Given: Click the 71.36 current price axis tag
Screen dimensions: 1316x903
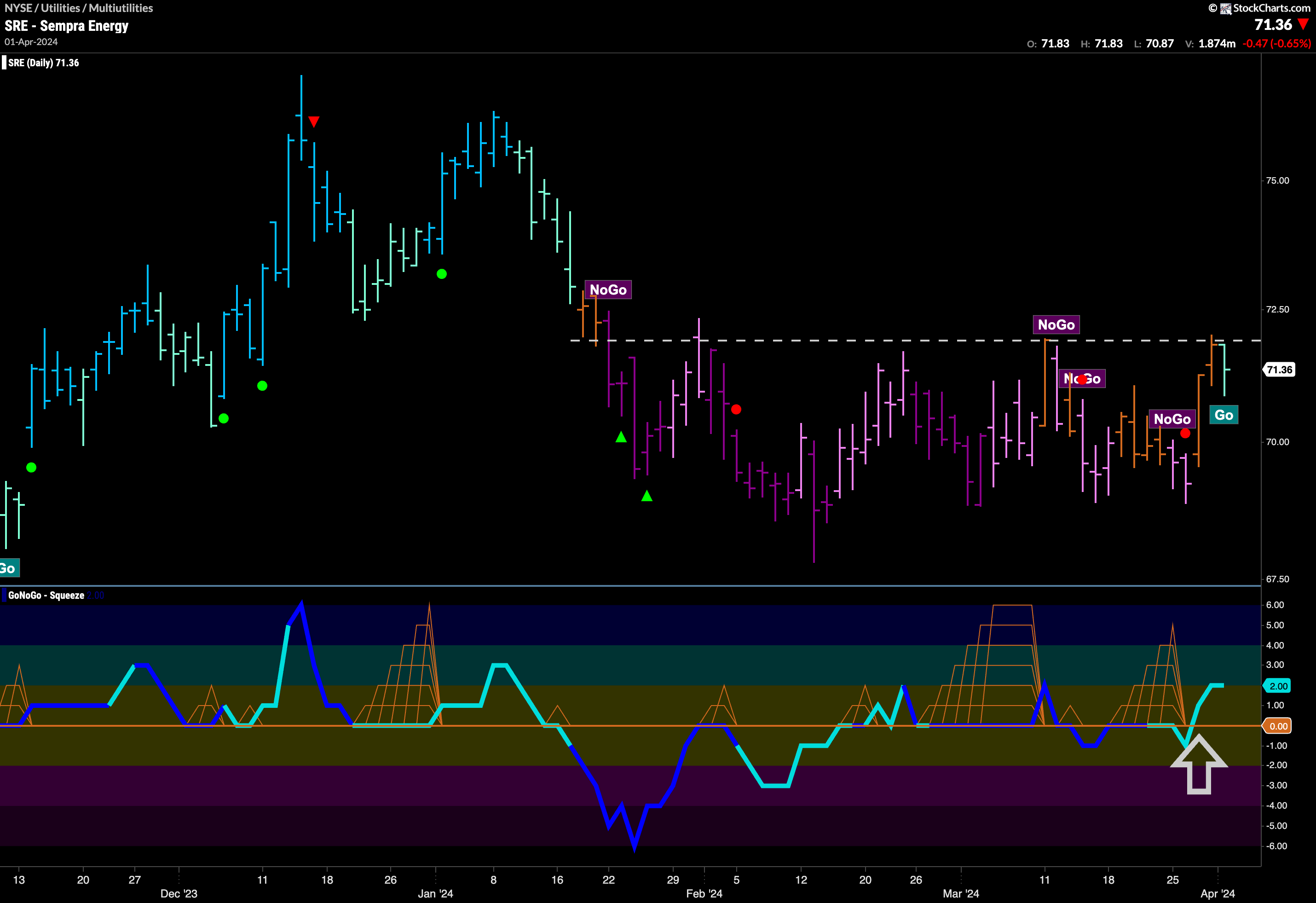Looking at the screenshot, I should (1279, 370).
